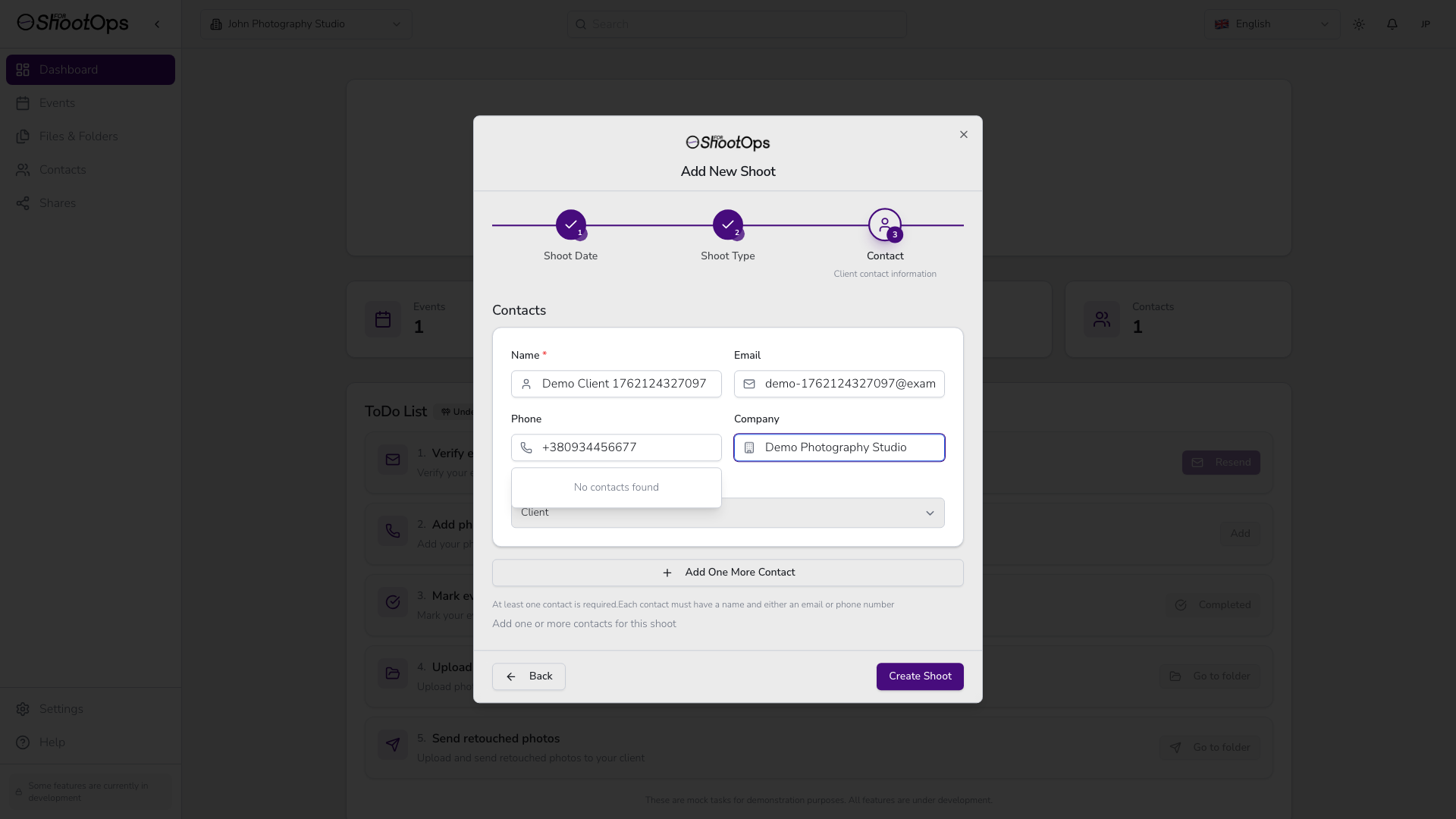Screen dimensions: 1456x819
Task: Open Shares from the sidebar
Action: point(57,203)
